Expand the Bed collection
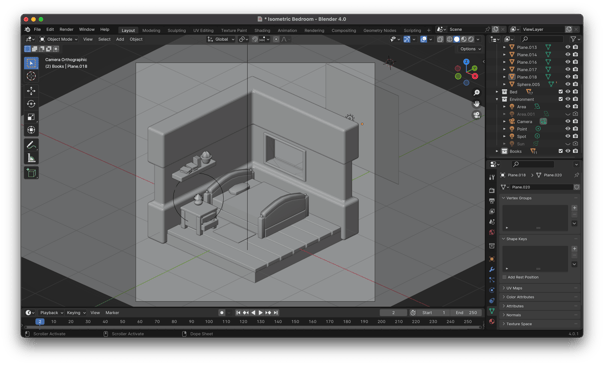604x365 pixels. click(x=497, y=92)
